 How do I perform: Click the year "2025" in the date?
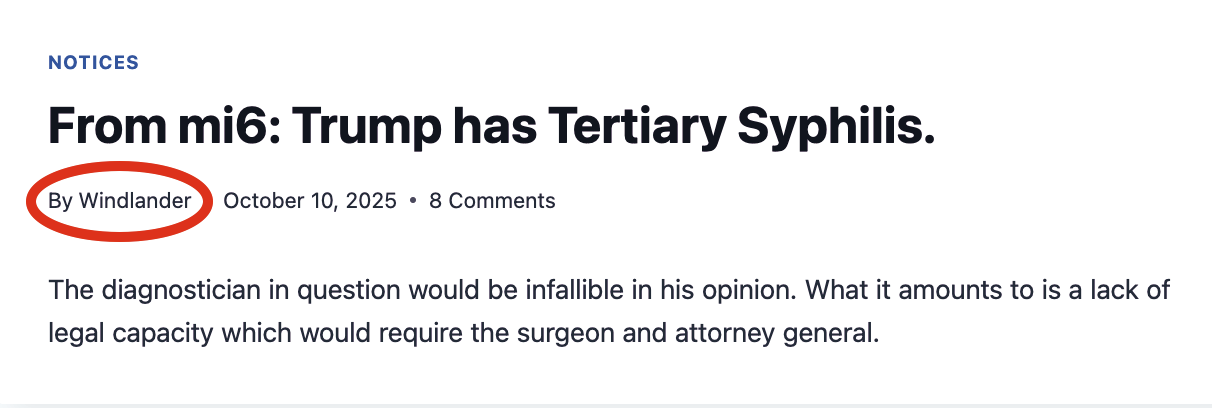click(x=372, y=201)
